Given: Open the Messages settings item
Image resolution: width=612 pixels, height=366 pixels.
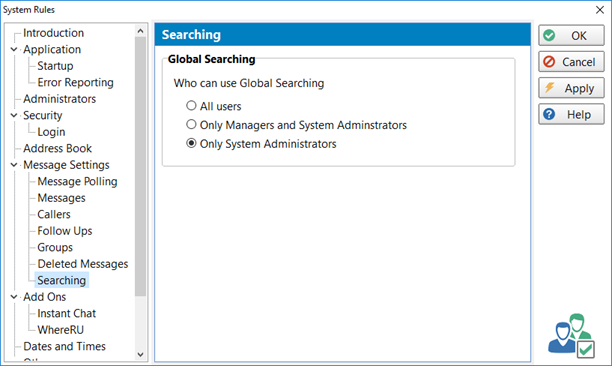Looking at the screenshot, I should point(61,198).
